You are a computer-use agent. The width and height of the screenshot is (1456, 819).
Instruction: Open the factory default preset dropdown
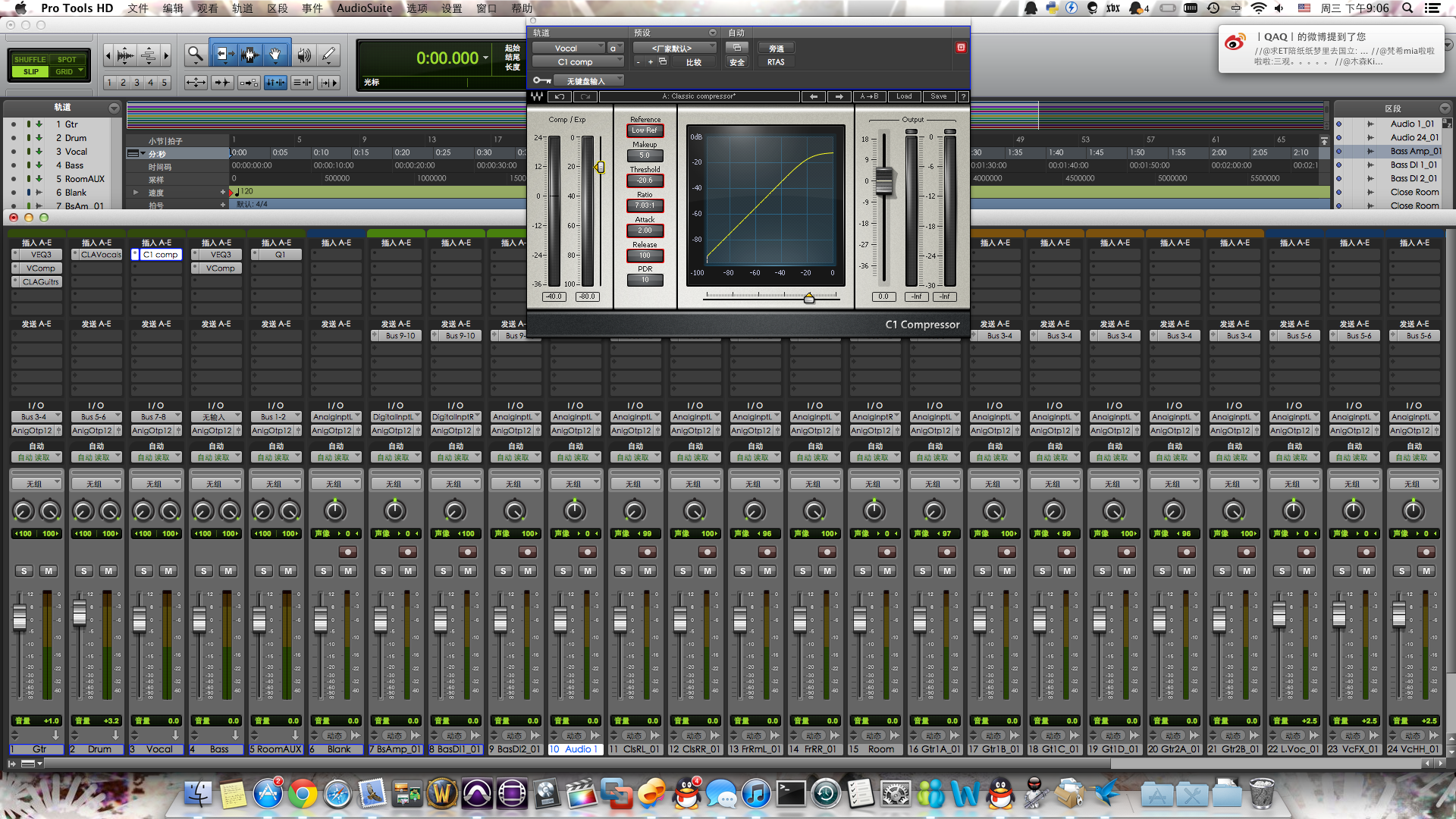tap(675, 48)
